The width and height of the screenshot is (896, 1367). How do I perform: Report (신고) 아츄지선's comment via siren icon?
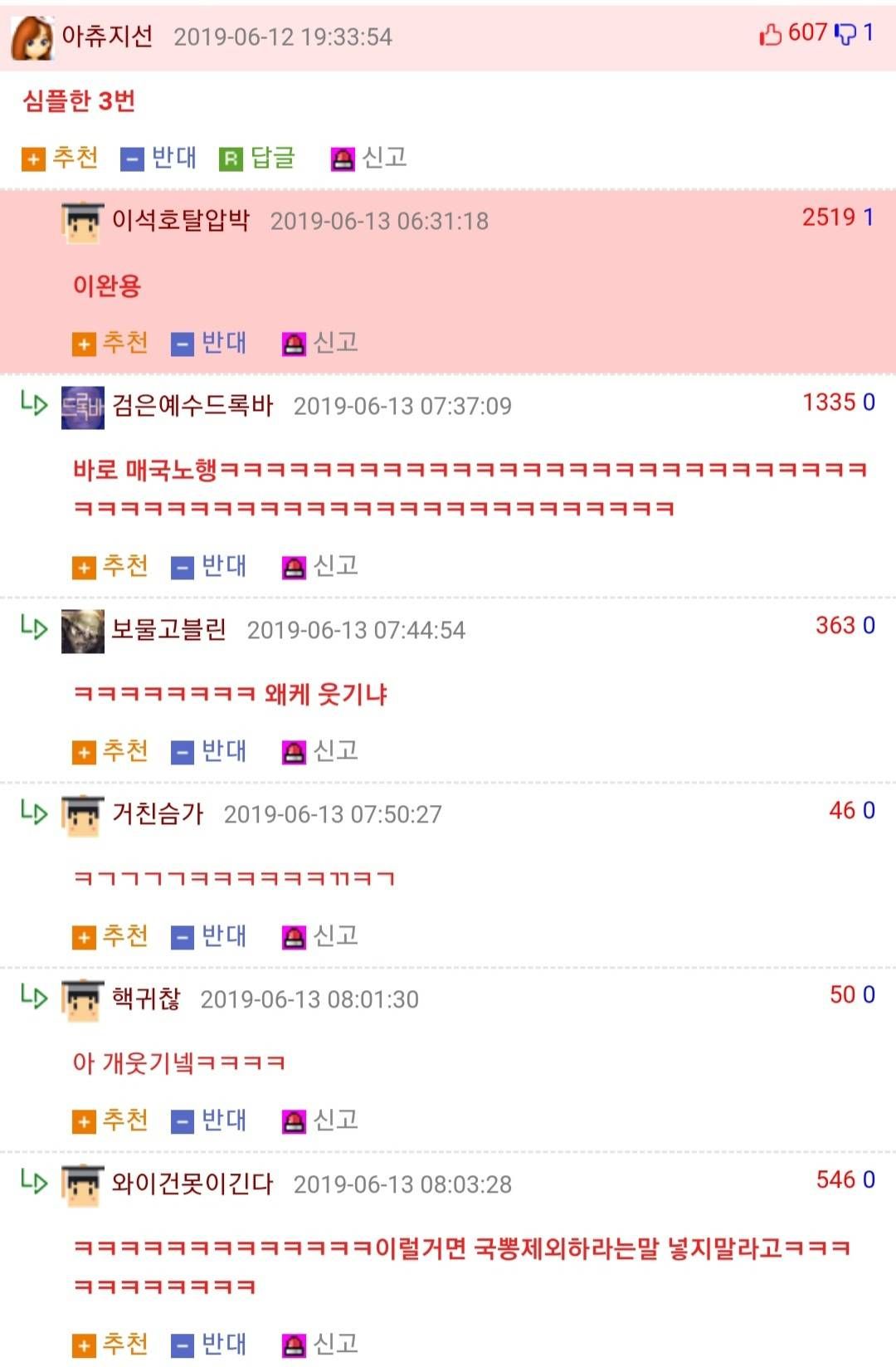click(x=343, y=159)
